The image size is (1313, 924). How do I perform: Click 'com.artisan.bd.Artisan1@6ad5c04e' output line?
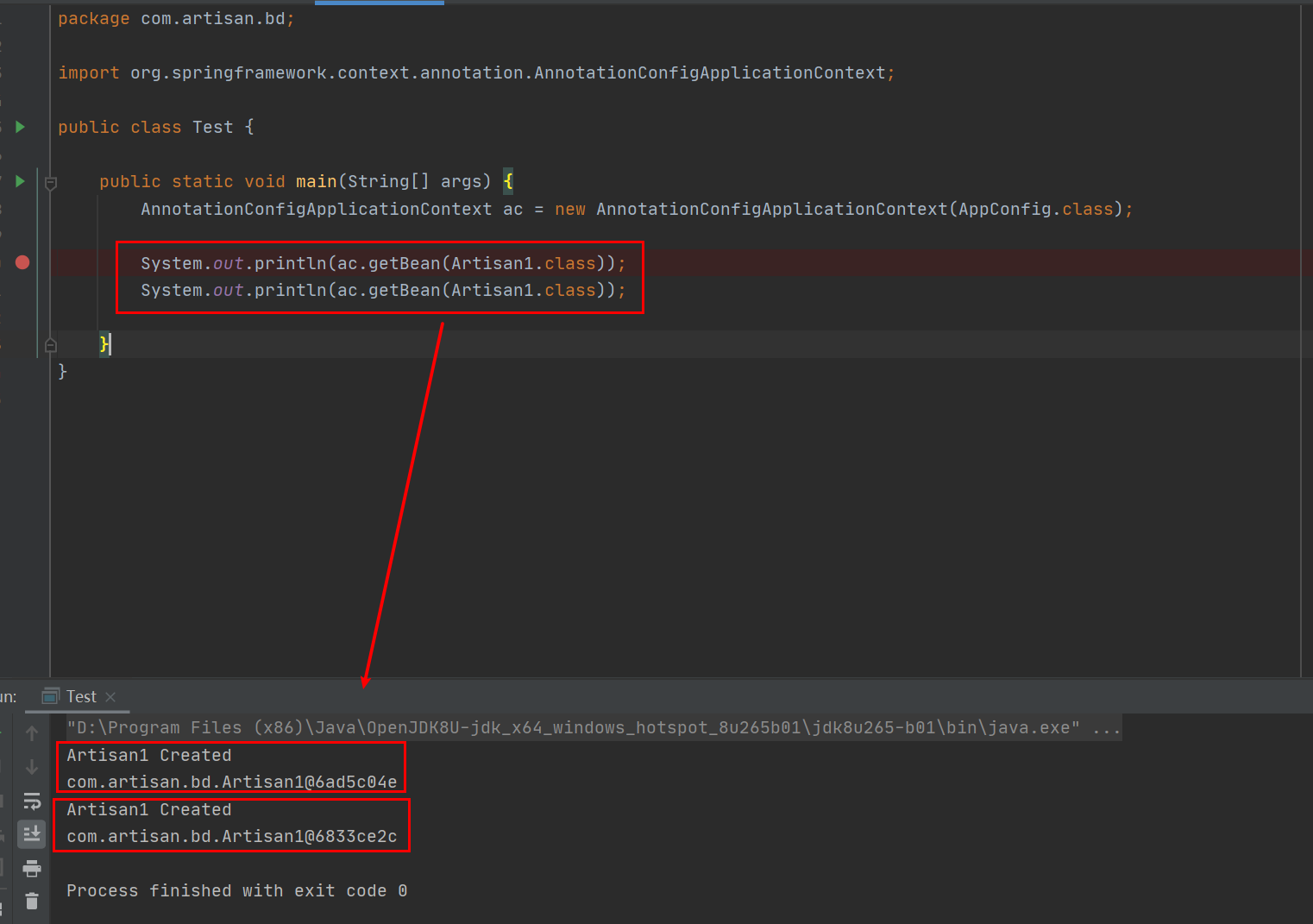point(232,782)
